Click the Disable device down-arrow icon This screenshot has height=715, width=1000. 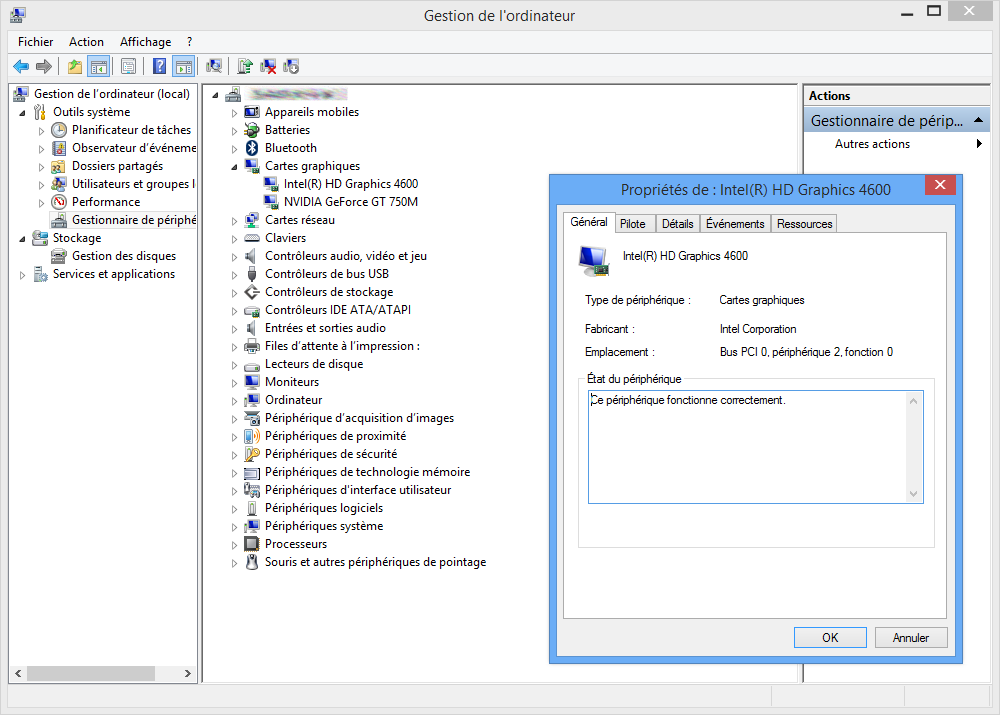(291, 67)
